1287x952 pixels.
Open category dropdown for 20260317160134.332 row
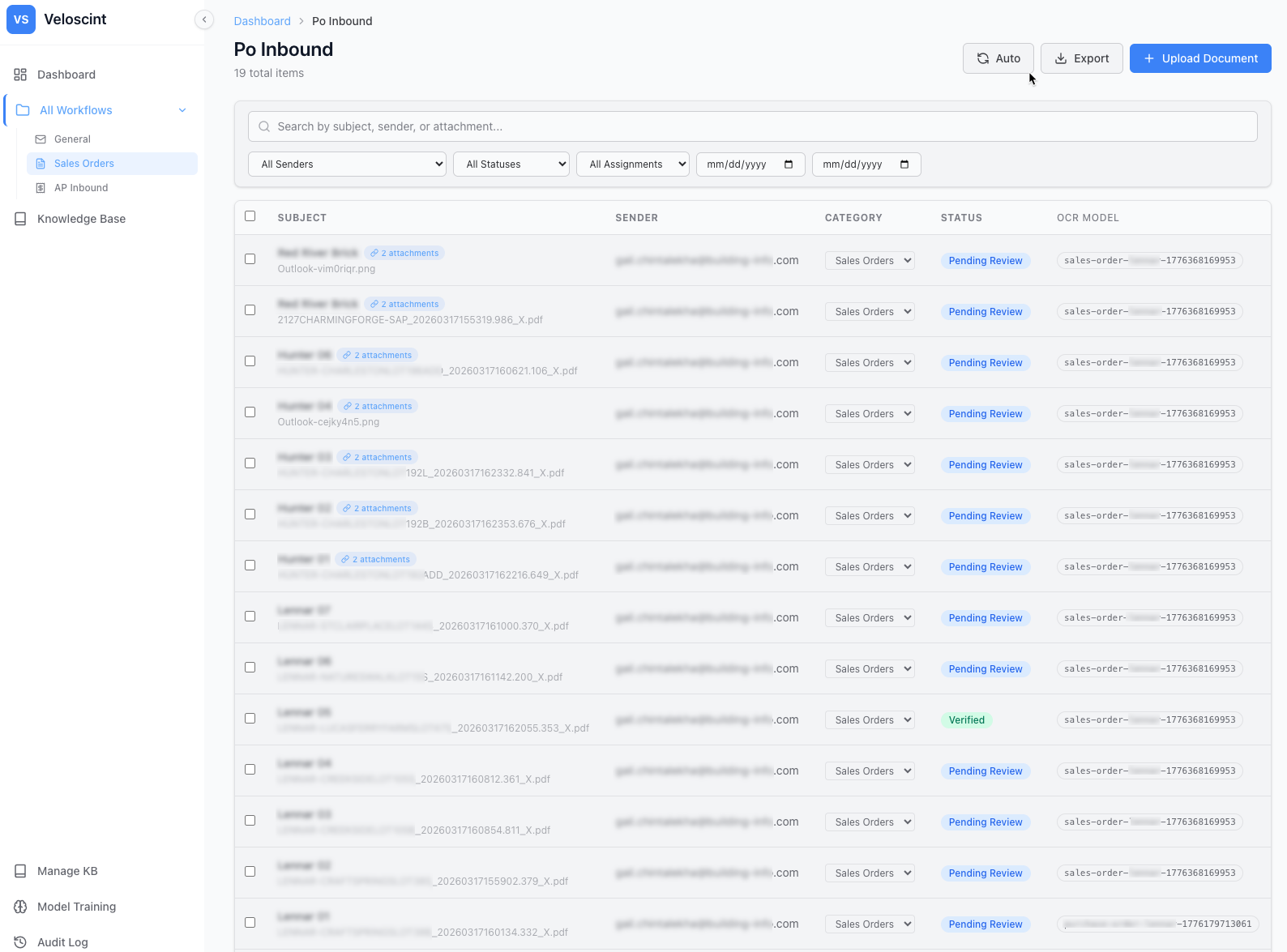tap(870, 924)
